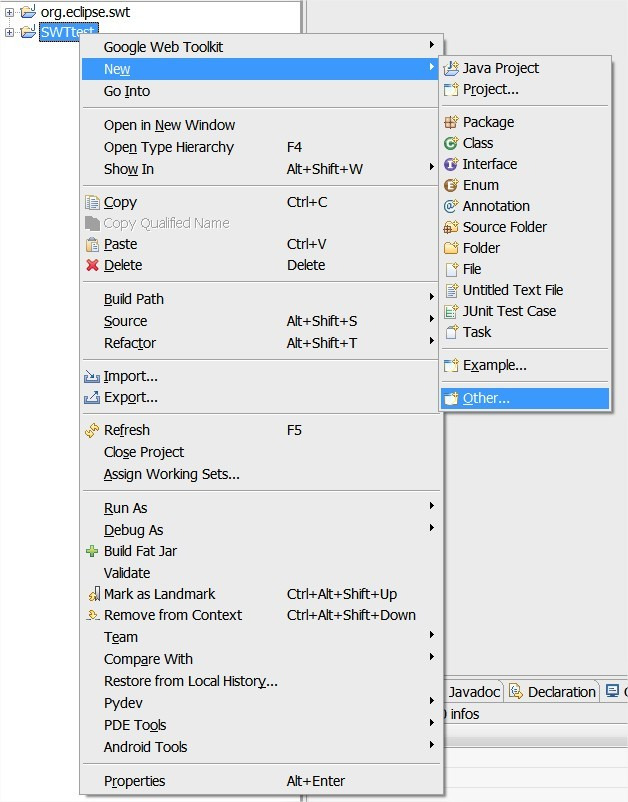Click the Package icon
This screenshot has width=628, height=802.
click(451, 122)
